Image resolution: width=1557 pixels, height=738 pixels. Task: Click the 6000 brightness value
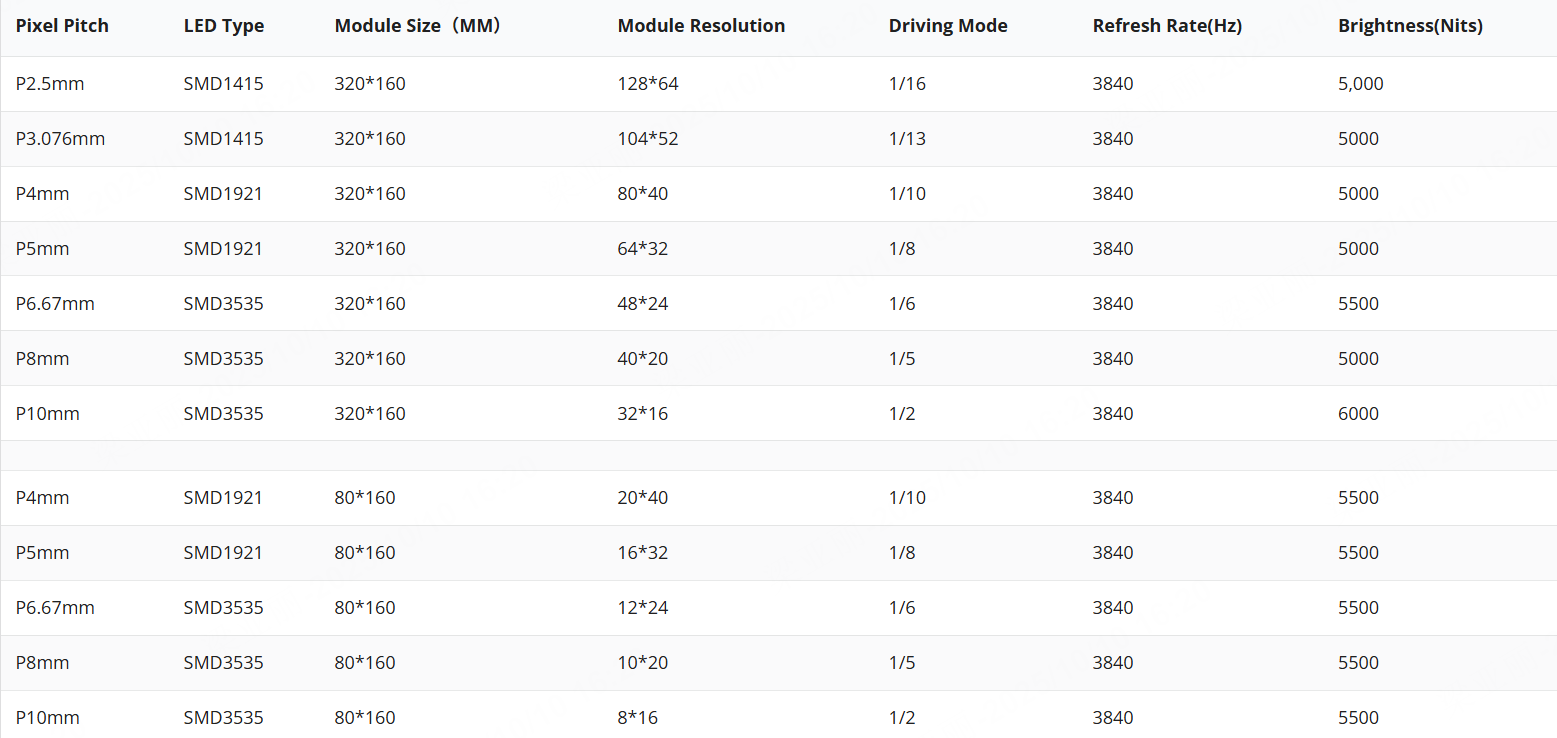1358,414
